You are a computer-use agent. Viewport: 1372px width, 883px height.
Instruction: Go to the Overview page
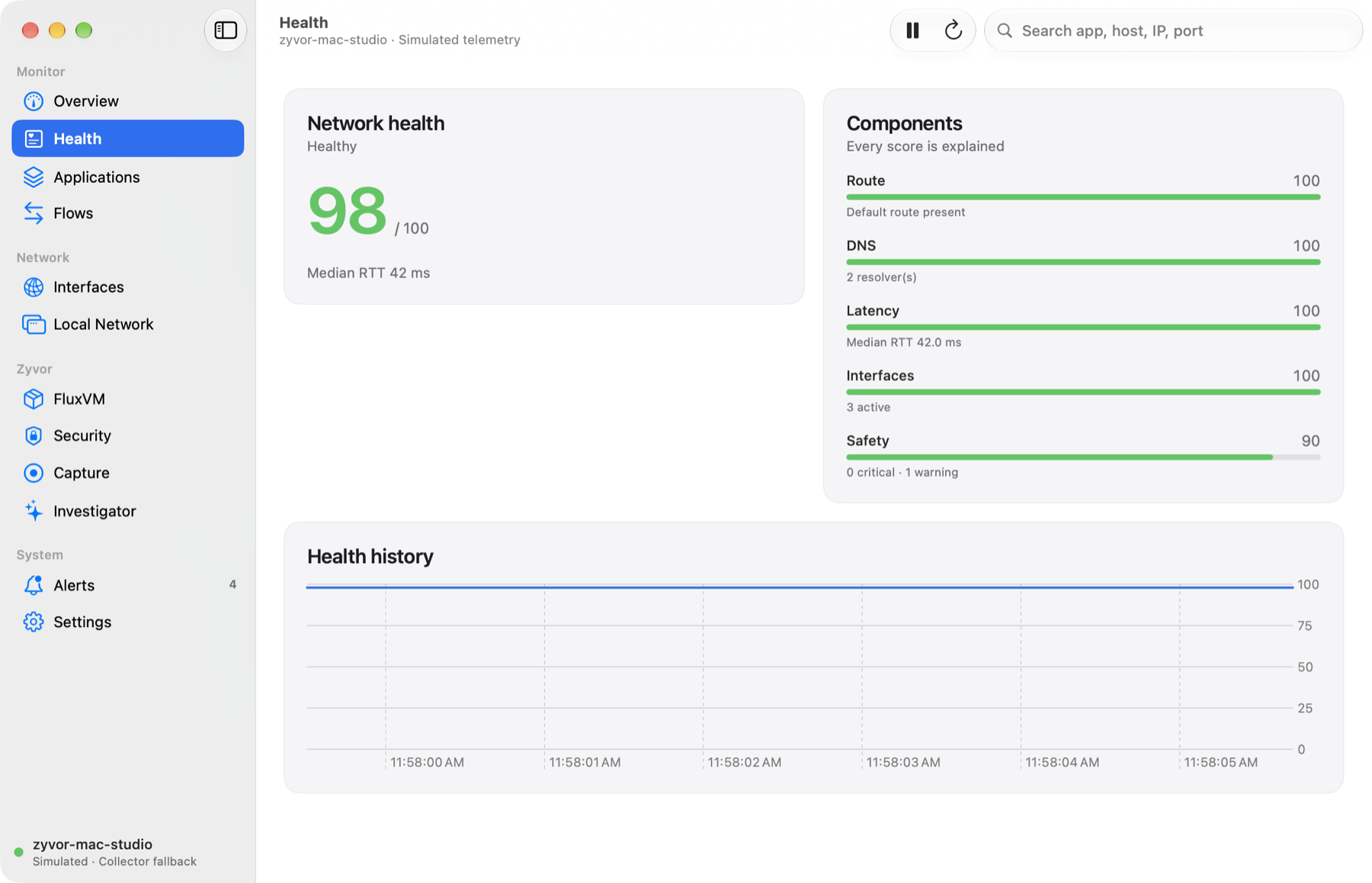tap(128, 101)
